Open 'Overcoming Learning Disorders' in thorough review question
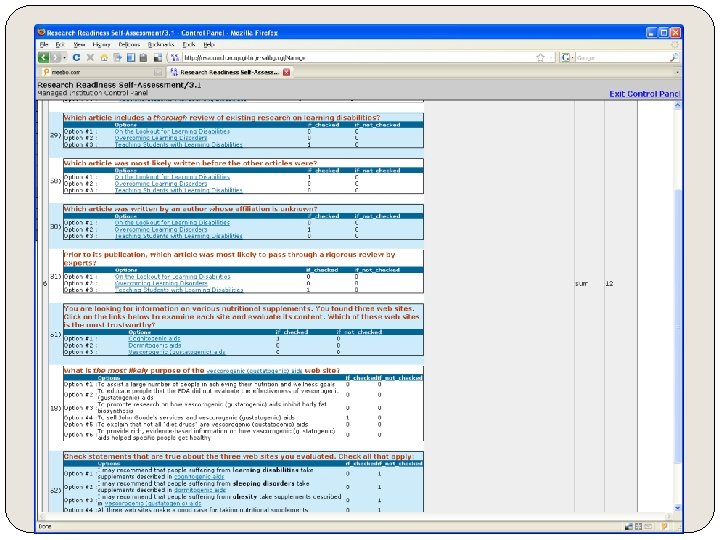This screenshot has width=720, height=540. tap(161, 138)
